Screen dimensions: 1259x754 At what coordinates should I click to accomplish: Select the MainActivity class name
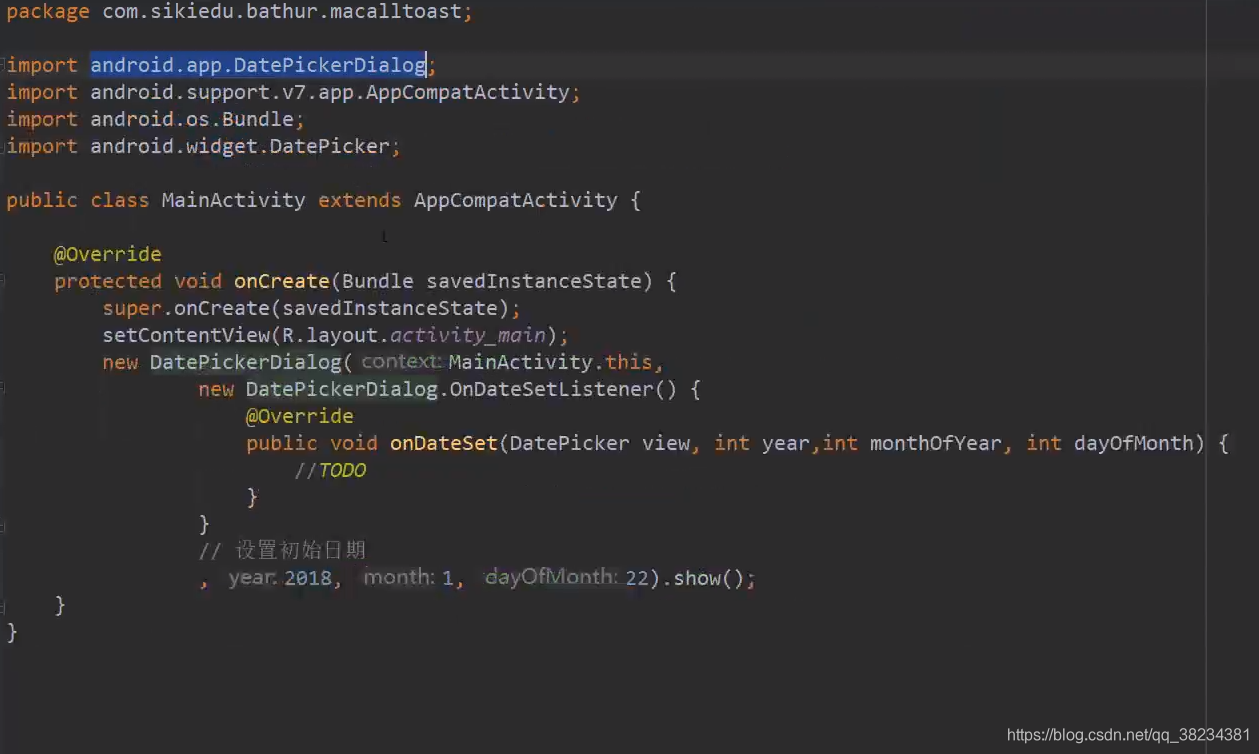click(233, 200)
